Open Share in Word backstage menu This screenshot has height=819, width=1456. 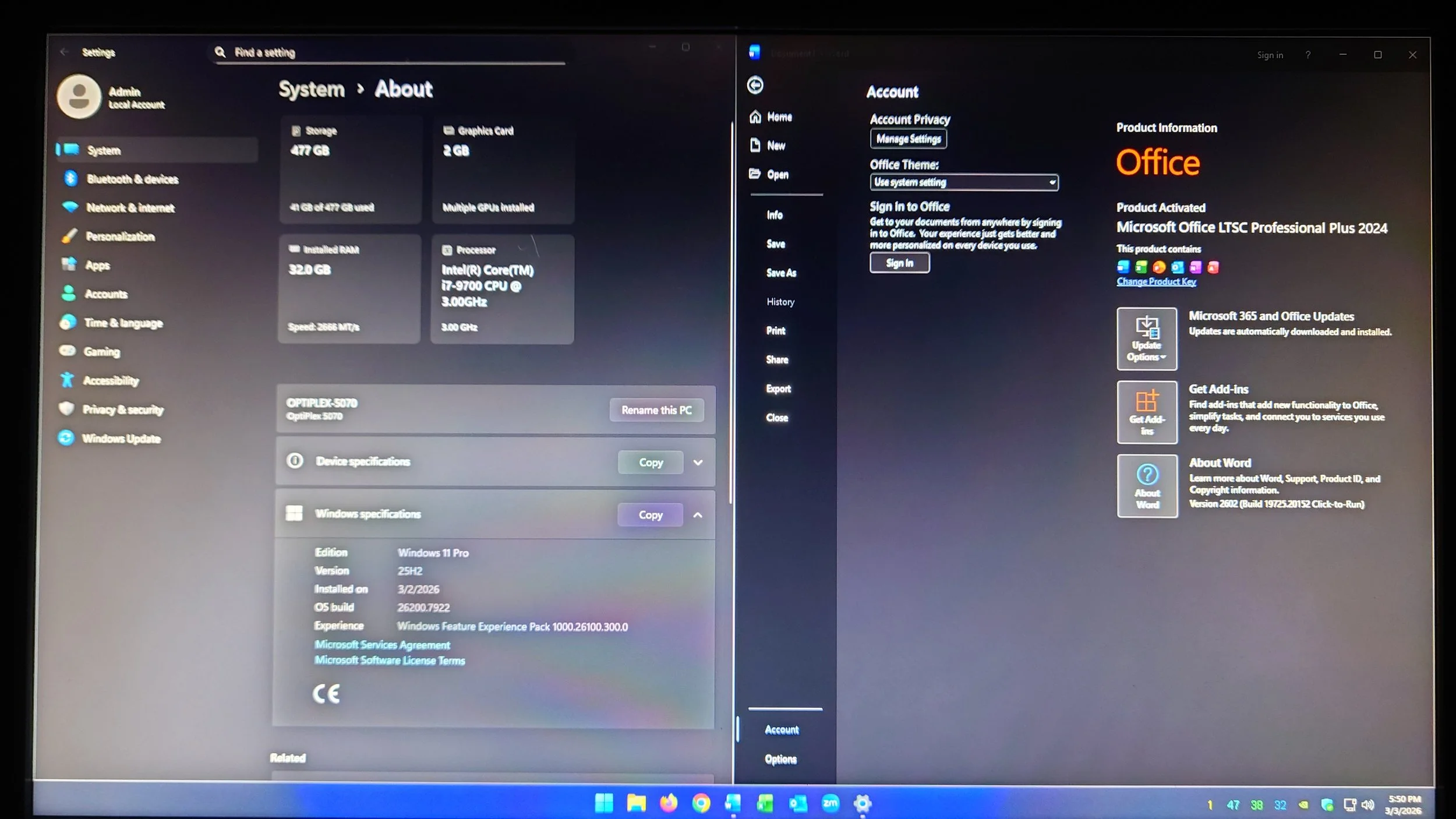tap(777, 360)
